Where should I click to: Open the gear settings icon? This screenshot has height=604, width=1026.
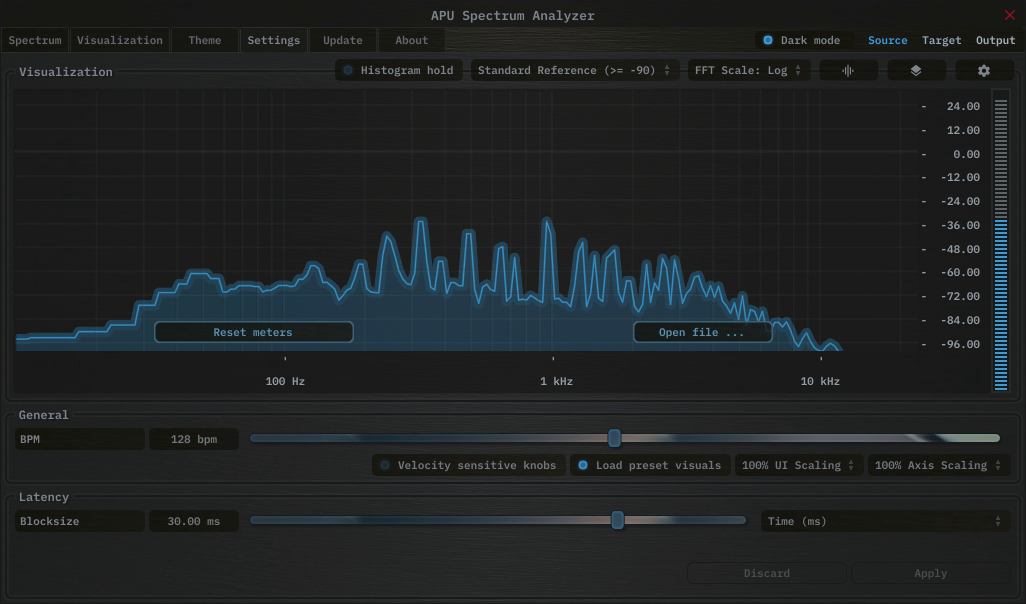click(983, 71)
